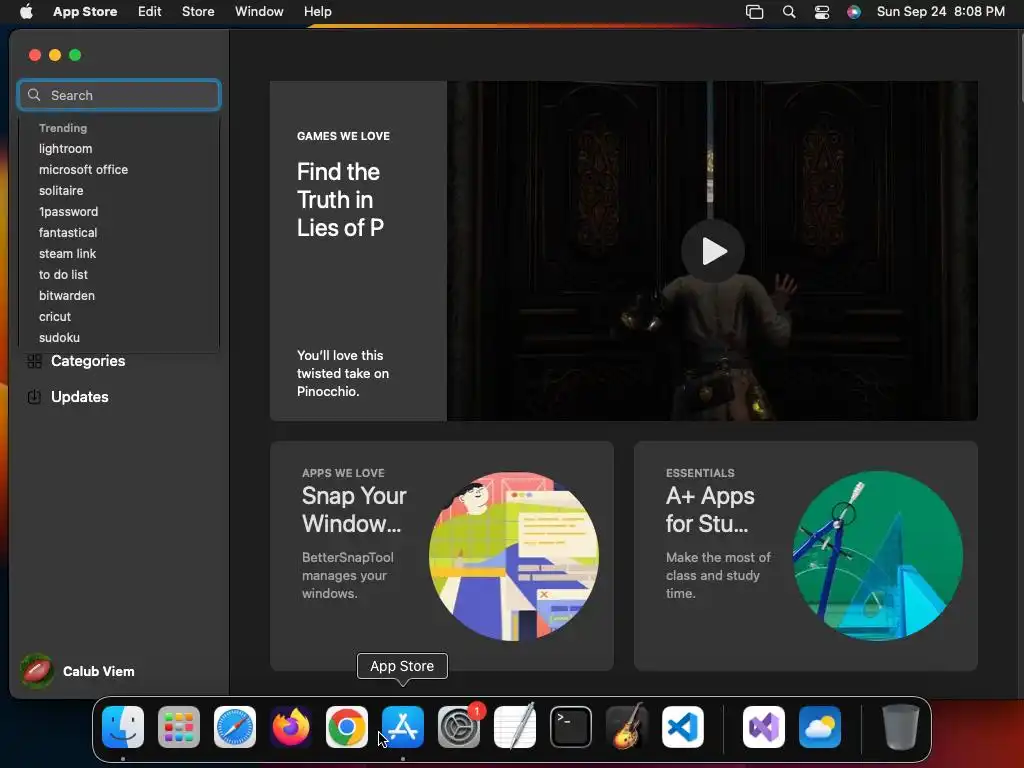Screen dimensions: 1024x768
Task: Open the Help menu
Action: pyautogui.click(x=317, y=12)
